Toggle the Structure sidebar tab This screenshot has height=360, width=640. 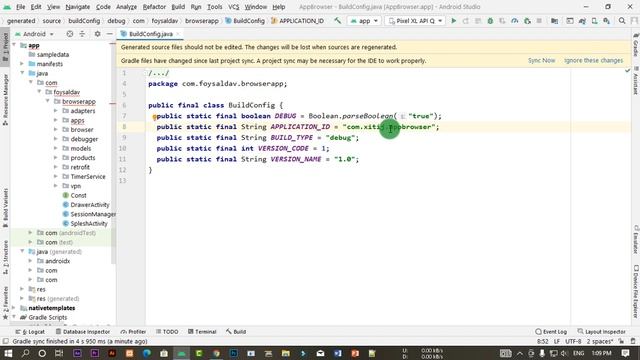coord(5,257)
